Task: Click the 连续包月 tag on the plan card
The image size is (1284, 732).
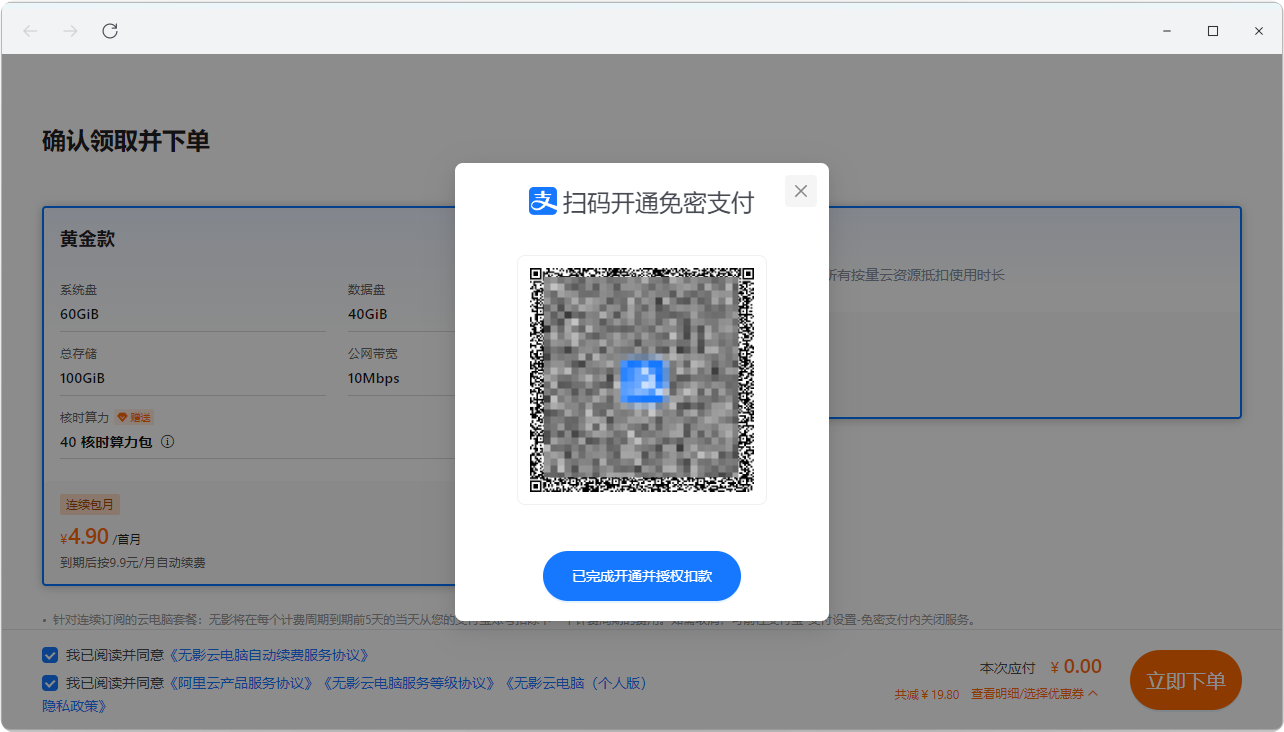Action: coord(90,504)
